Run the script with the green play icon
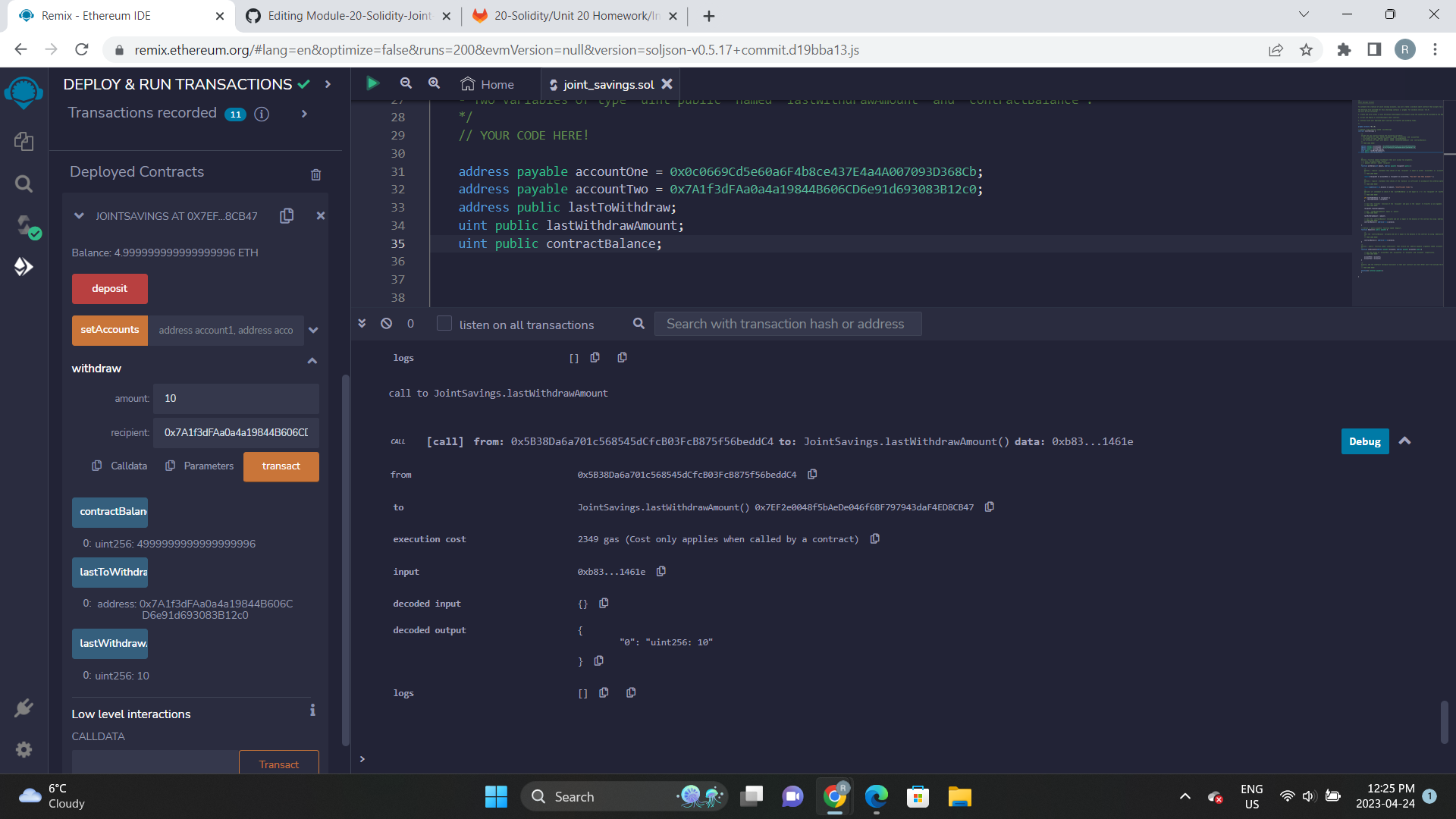 click(373, 83)
